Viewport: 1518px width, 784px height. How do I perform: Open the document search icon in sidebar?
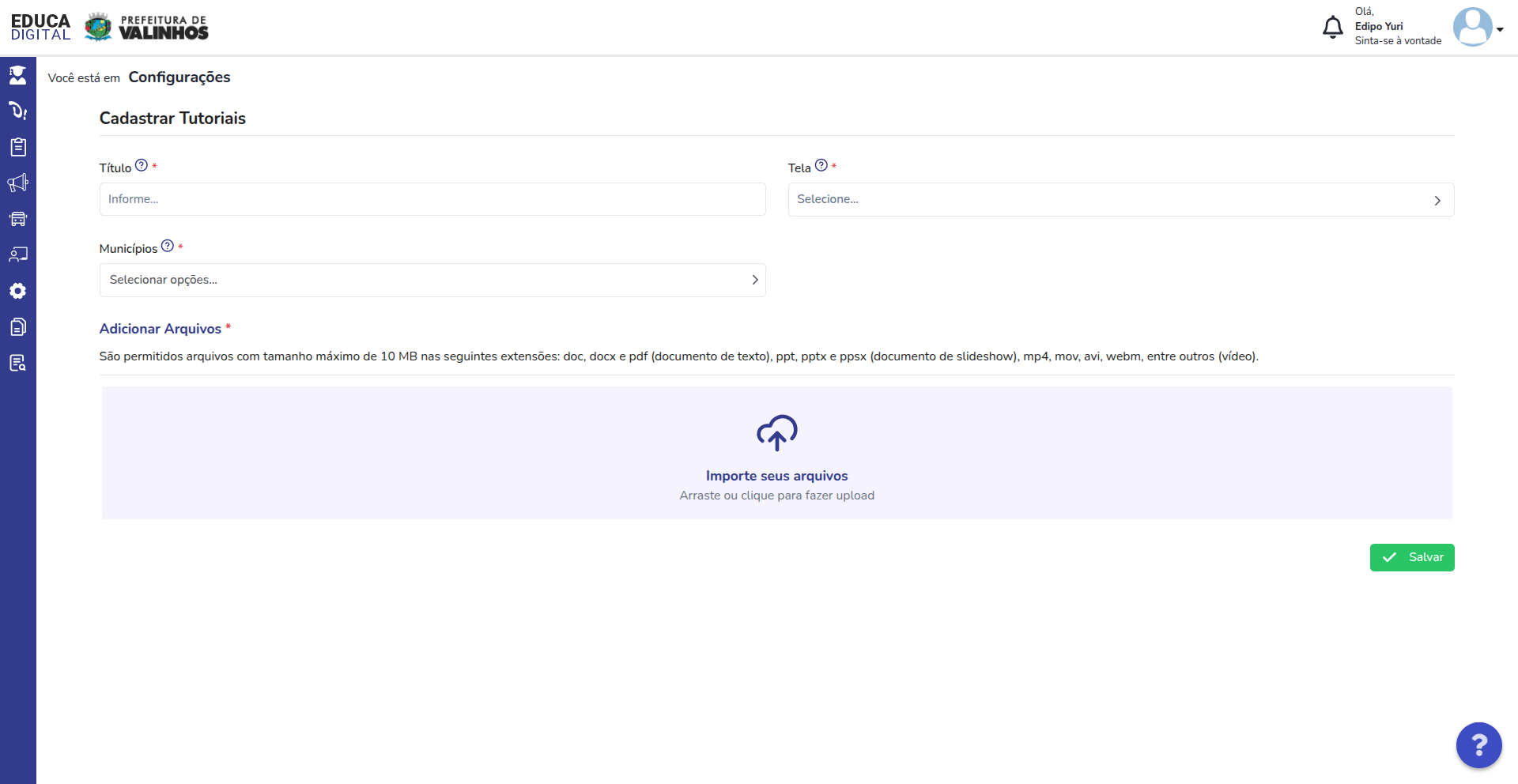pyautogui.click(x=17, y=363)
